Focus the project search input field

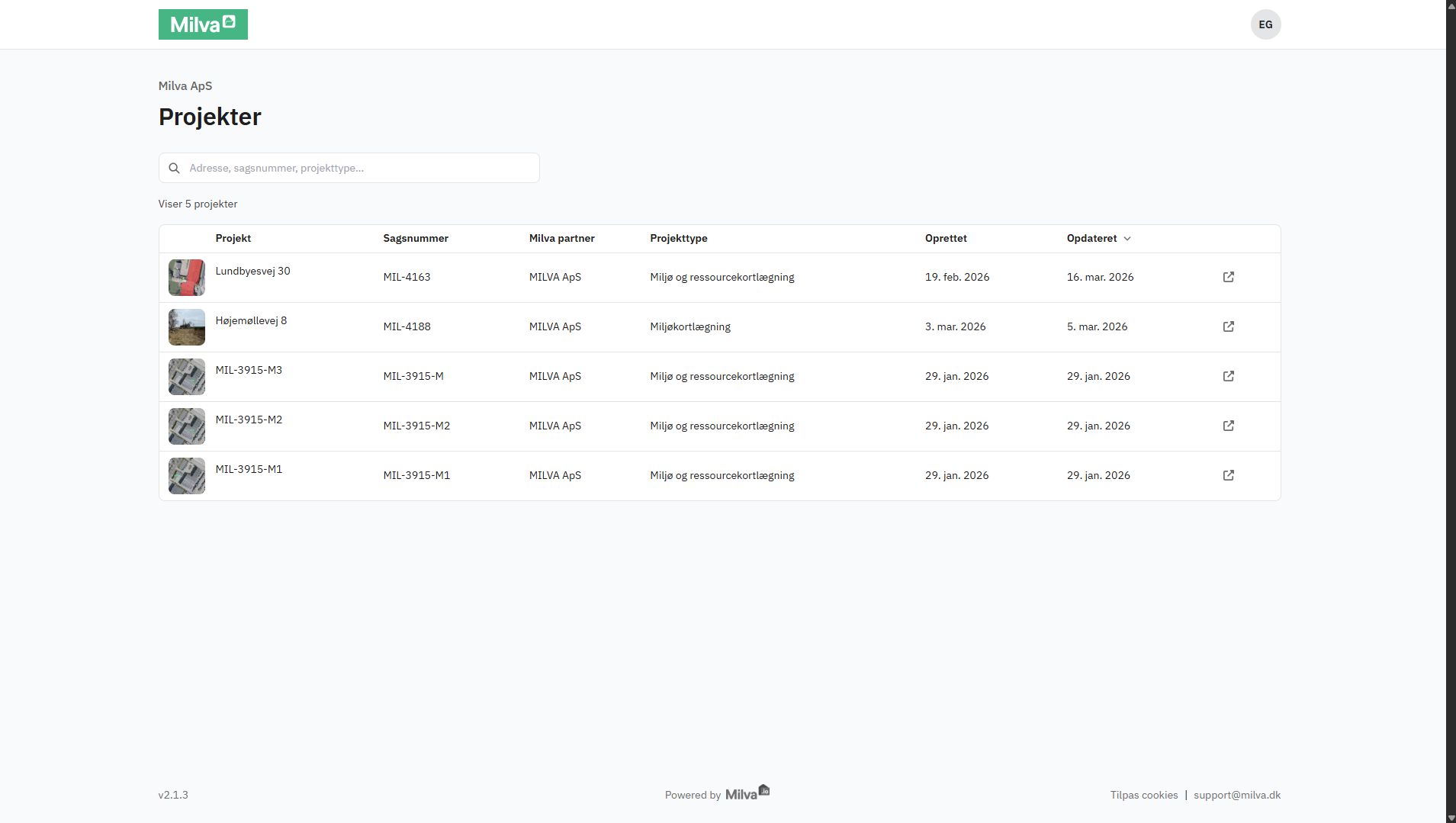click(x=358, y=168)
